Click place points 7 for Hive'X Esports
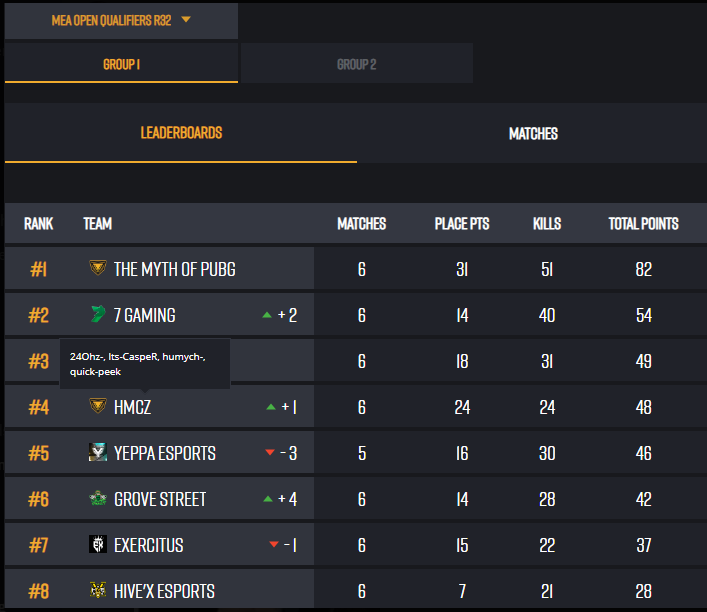Image resolution: width=707 pixels, height=612 pixels. [x=462, y=592]
